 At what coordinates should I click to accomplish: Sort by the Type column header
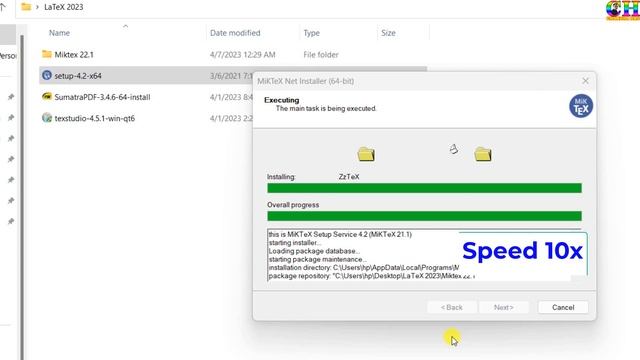[311, 33]
